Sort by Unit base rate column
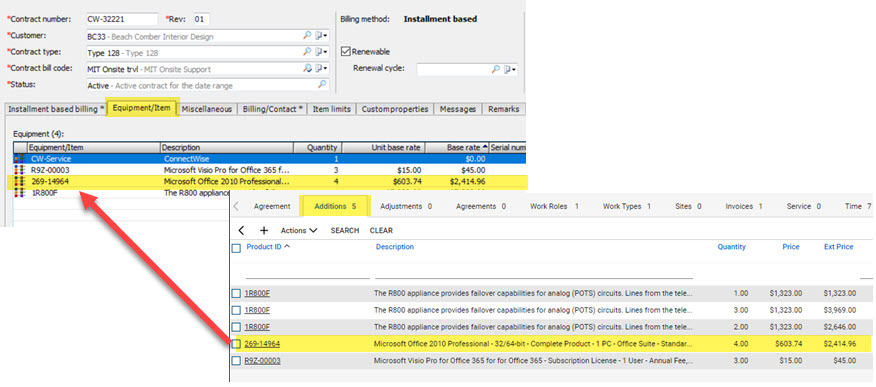The height and width of the screenshot is (387, 876). 384,147
